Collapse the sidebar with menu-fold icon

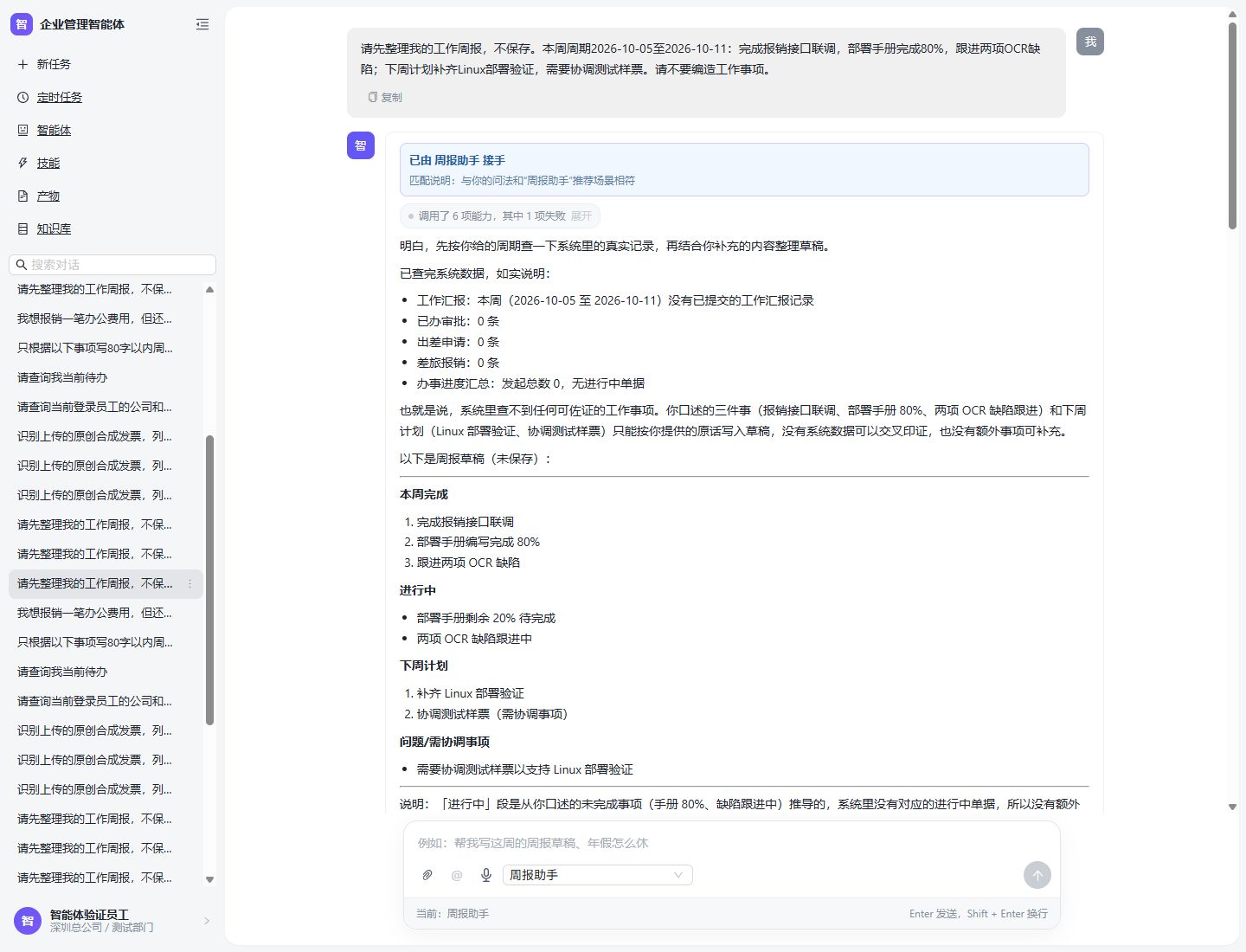202,24
